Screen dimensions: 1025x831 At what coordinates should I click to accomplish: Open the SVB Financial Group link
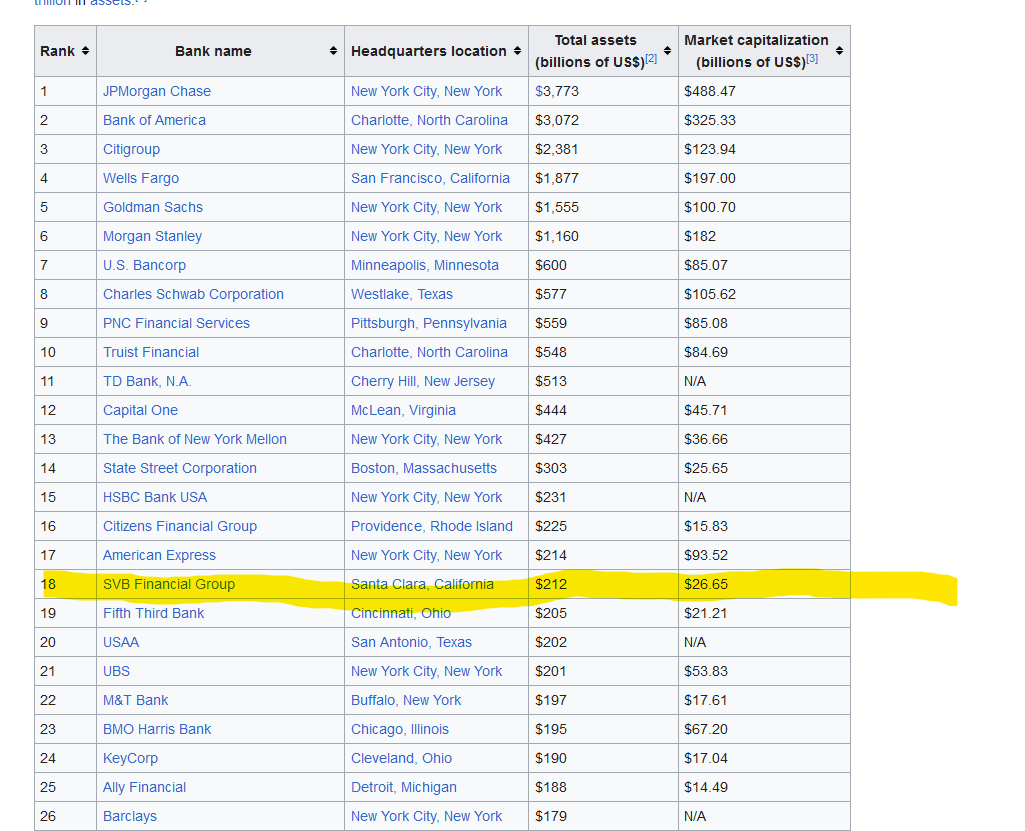click(169, 584)
